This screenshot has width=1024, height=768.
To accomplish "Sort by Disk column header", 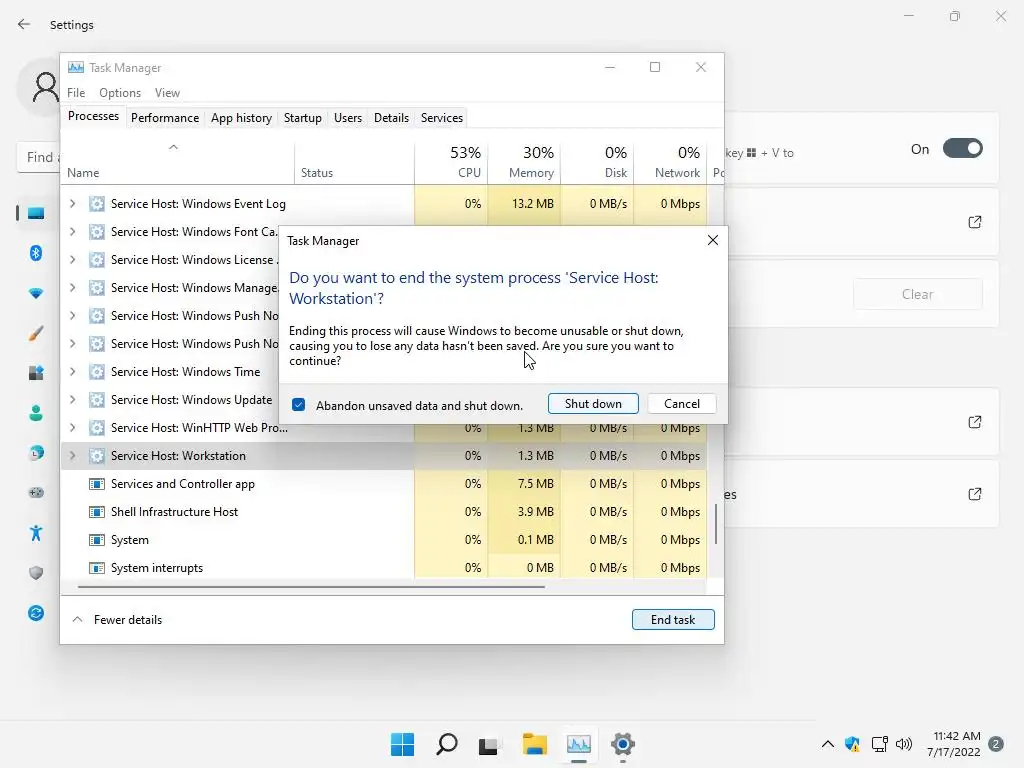I will pyautogui.click(x=597, y=162).
